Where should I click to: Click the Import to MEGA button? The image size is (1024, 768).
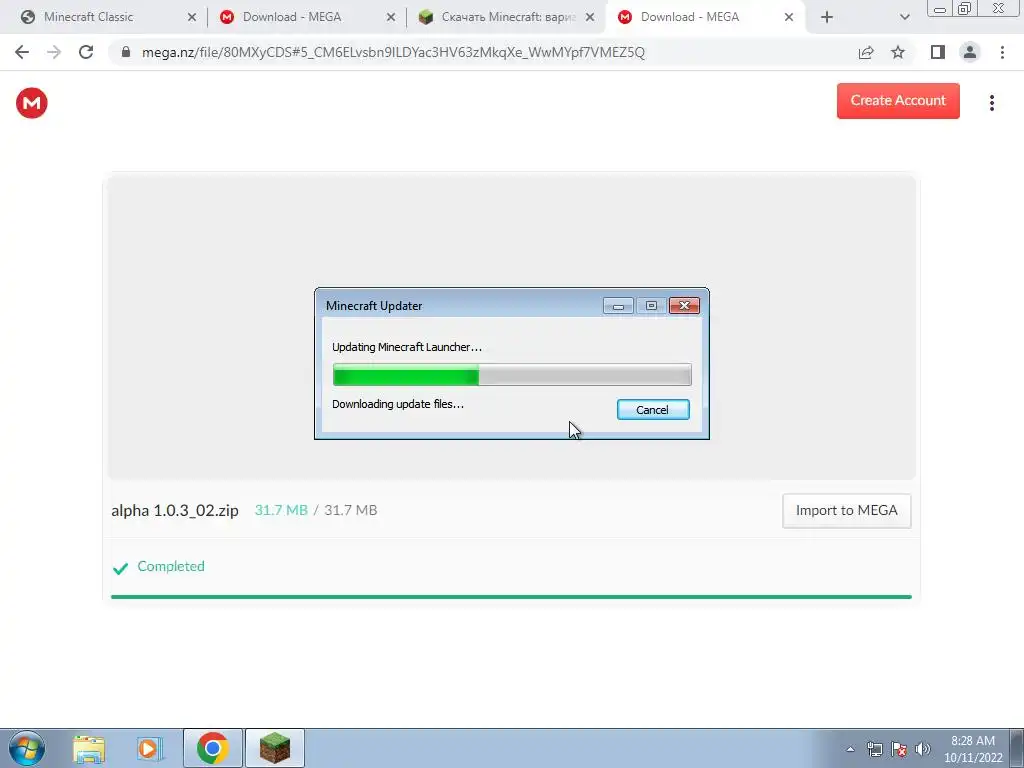pyautogui.click(x=846, y=511)
